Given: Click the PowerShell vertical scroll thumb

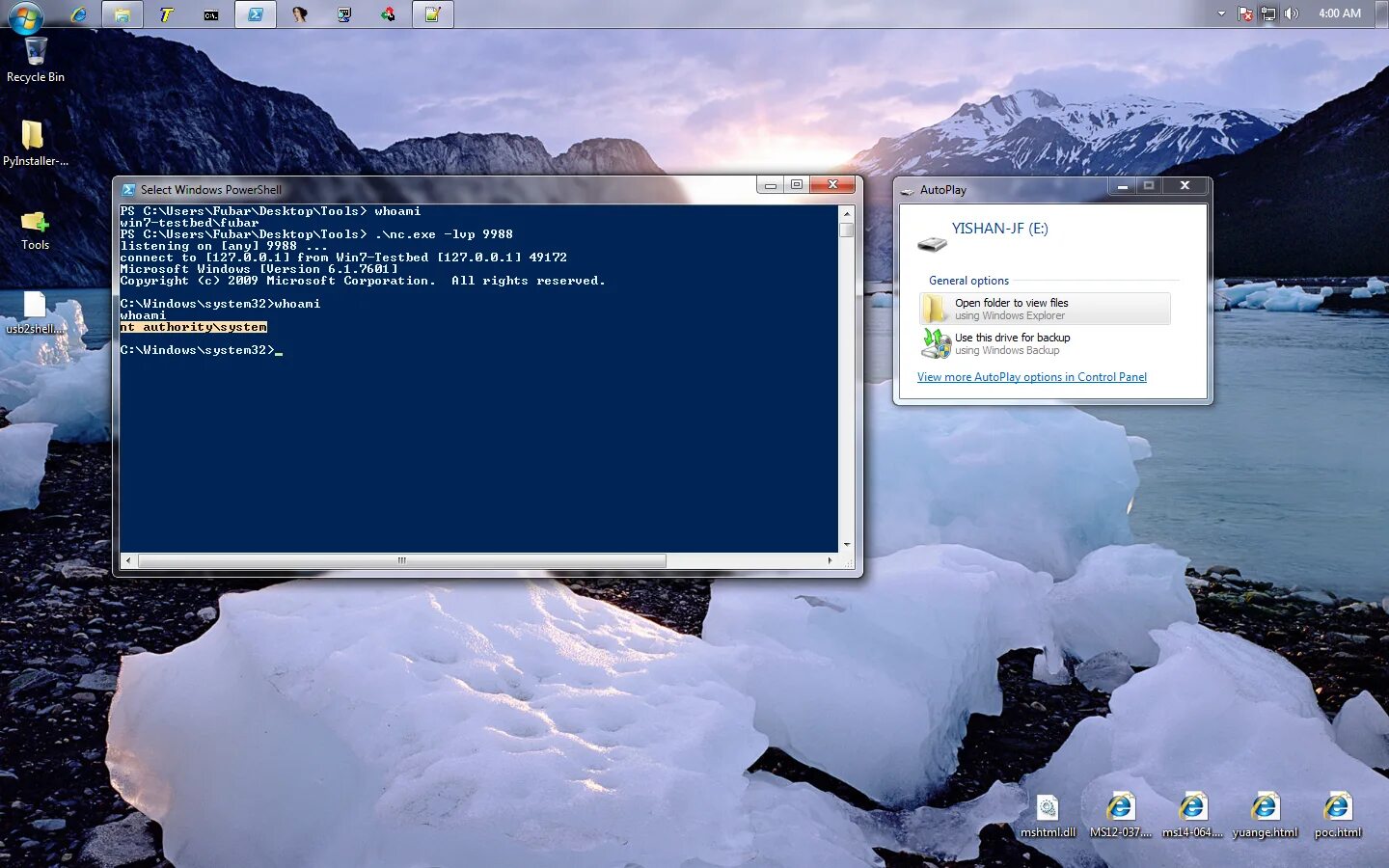Looking at the screenshot, I should click(x=846, y=230).
